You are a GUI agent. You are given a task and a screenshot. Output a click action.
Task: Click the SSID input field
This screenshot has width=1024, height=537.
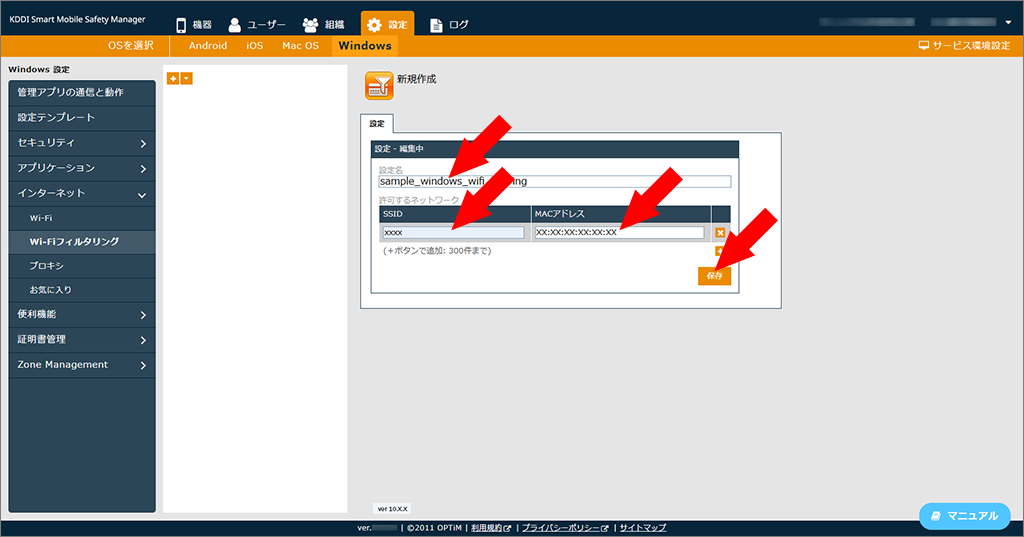453,233
